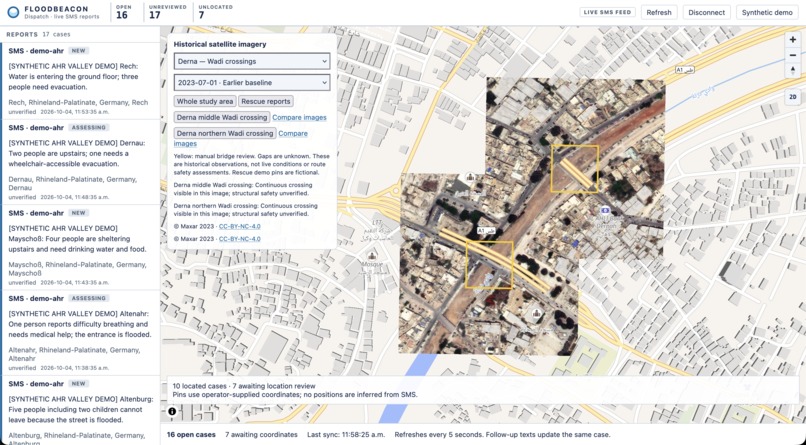
Task: Click the '16 open cases' status text
Action: [x=191, y=435]
